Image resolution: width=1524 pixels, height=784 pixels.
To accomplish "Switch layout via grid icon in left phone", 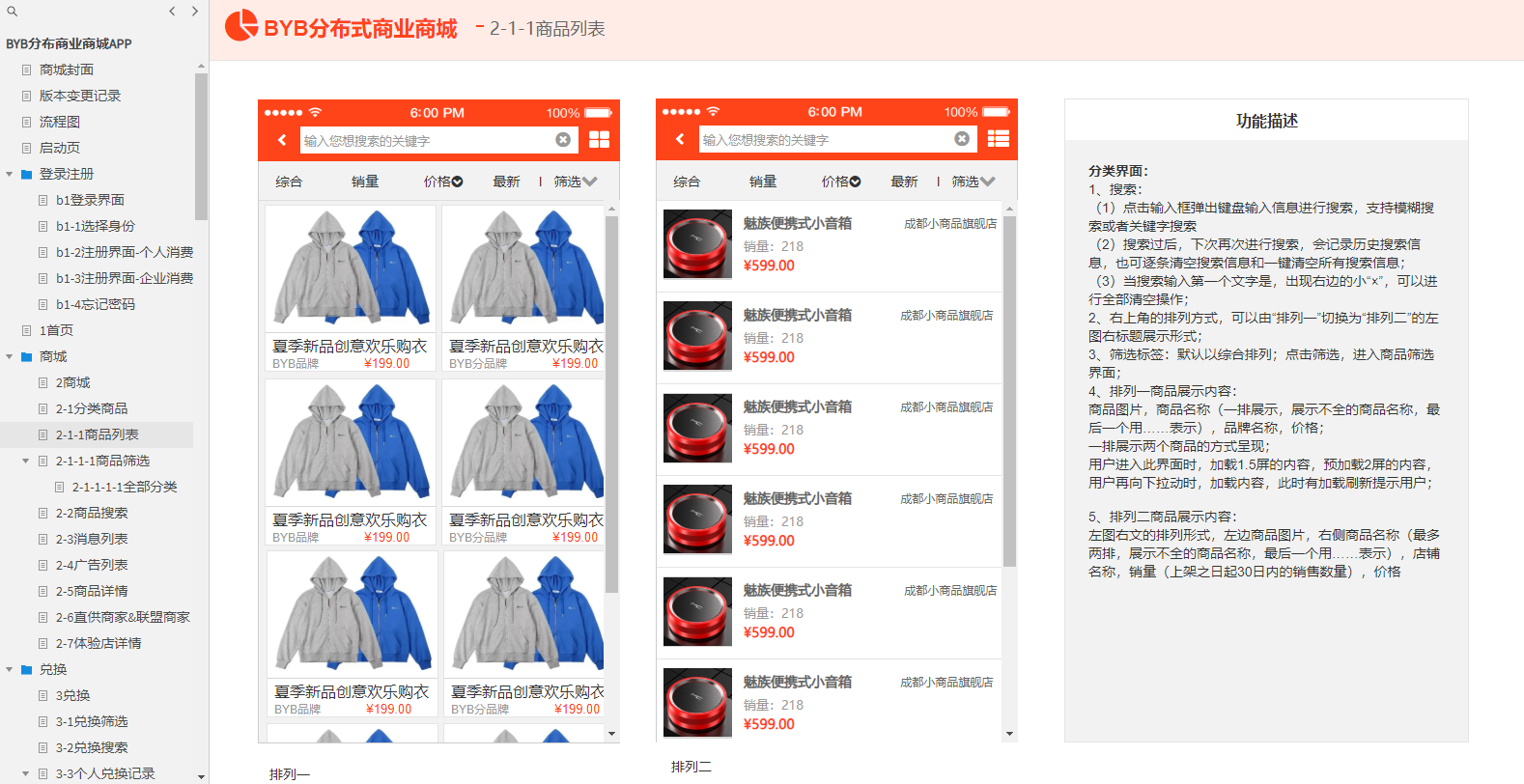I will pos(599,140).
